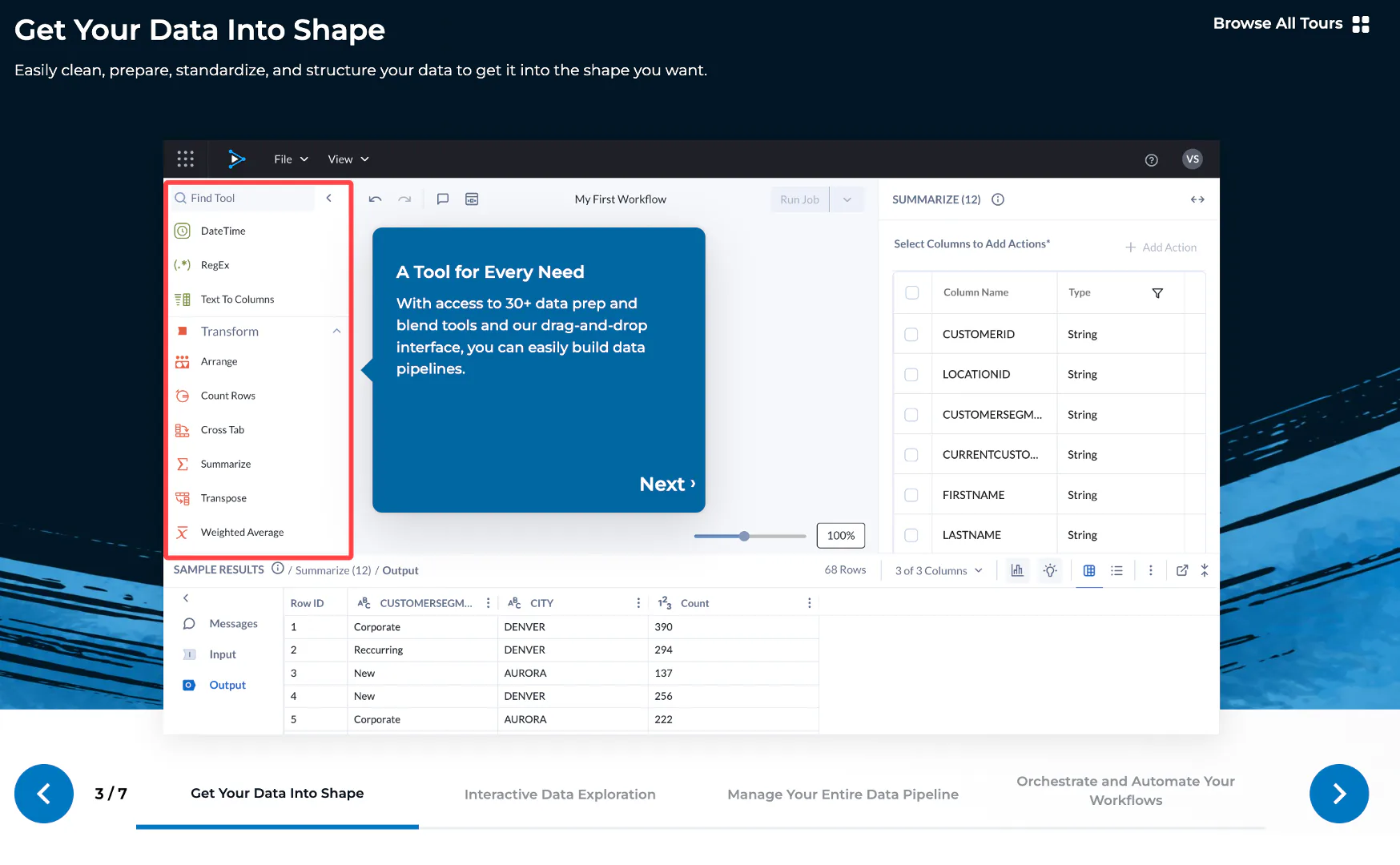Check the CUSTOMERID checkbox
1400x865 pixels.
[911, 335]
